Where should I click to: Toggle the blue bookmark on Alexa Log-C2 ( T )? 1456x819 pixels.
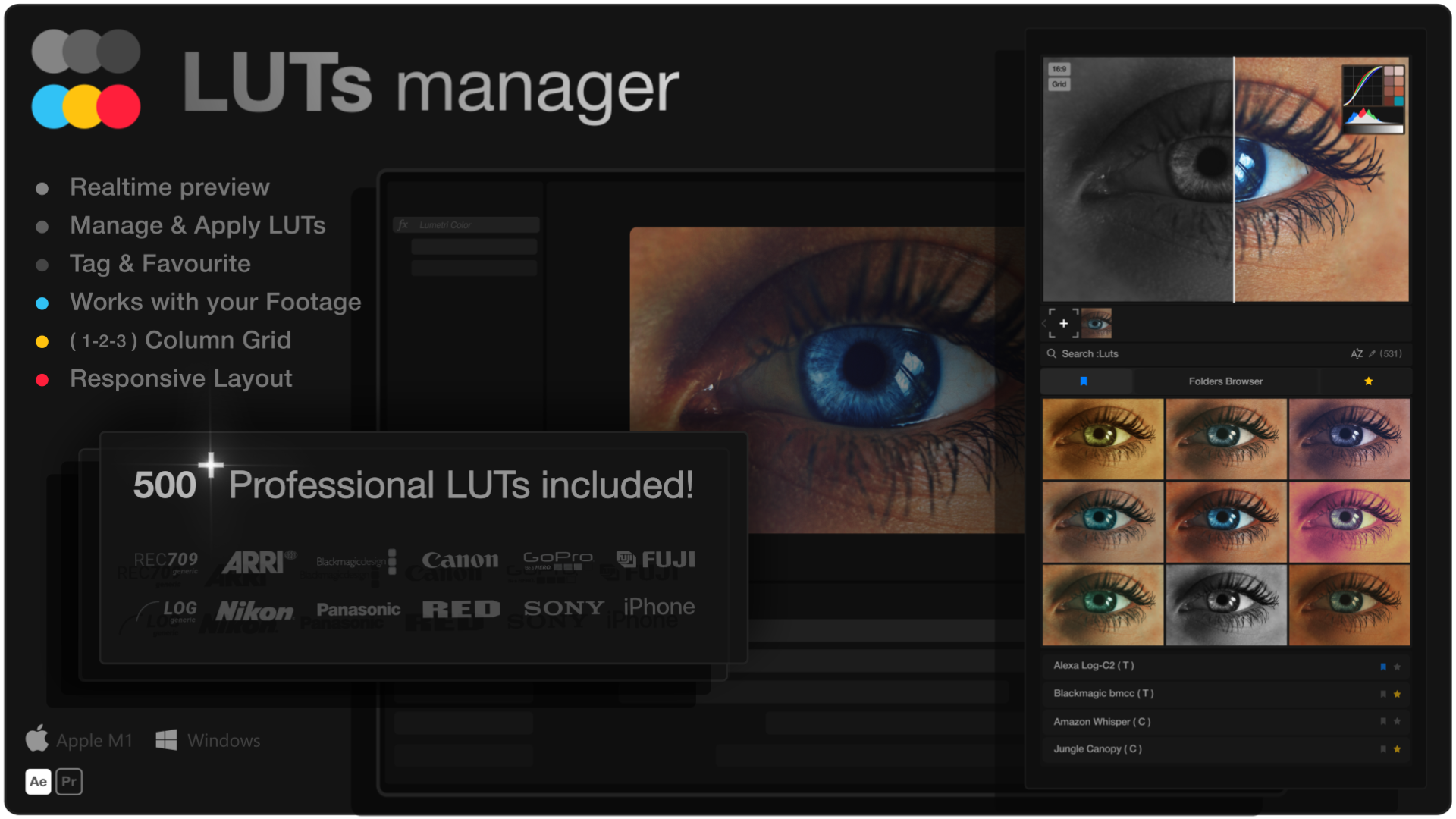(1383, 667)
